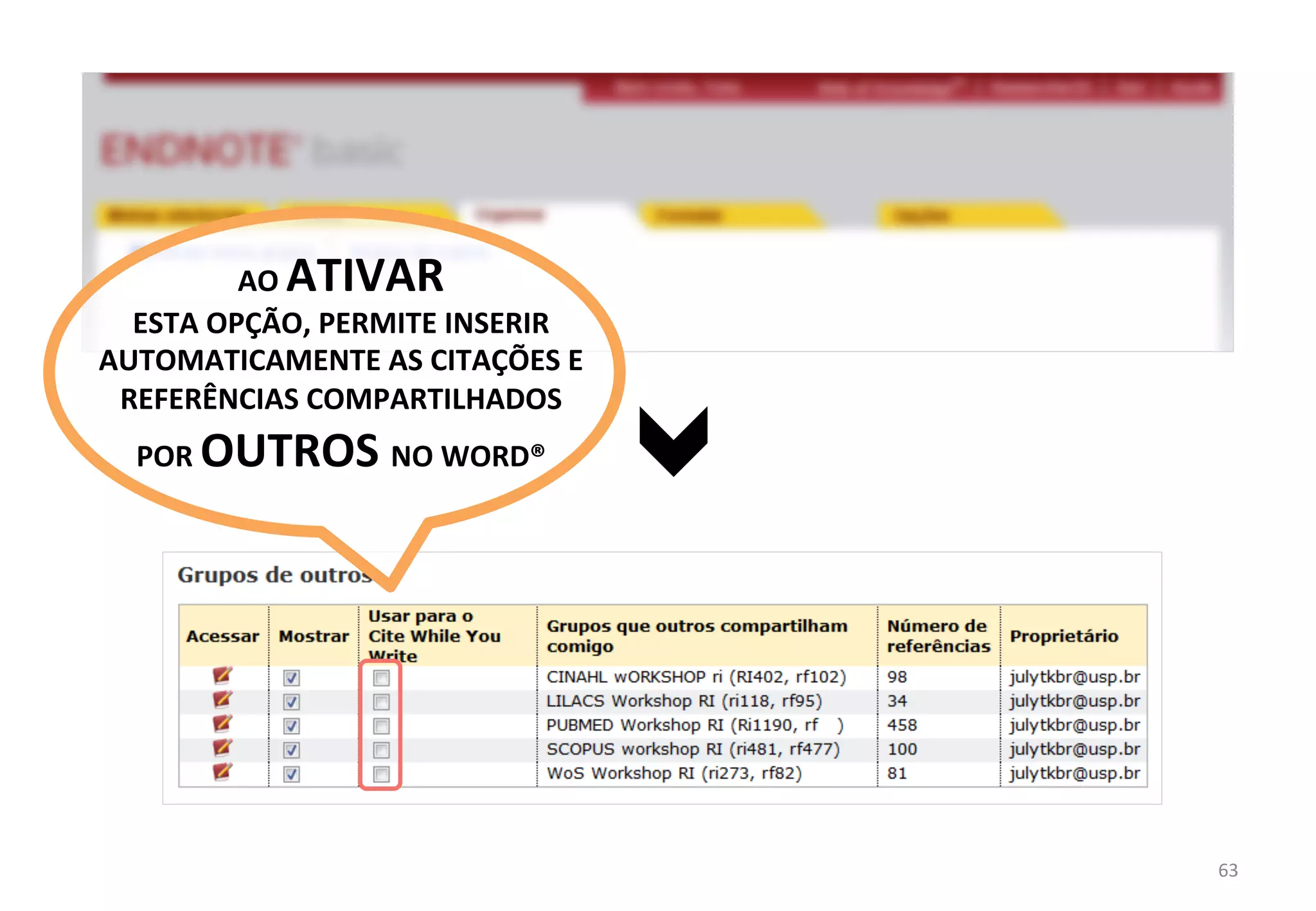This screenshot has width=1316, height=911.
Task: Enable Cite While You Write for CINAHL
Action: point(381,678)
